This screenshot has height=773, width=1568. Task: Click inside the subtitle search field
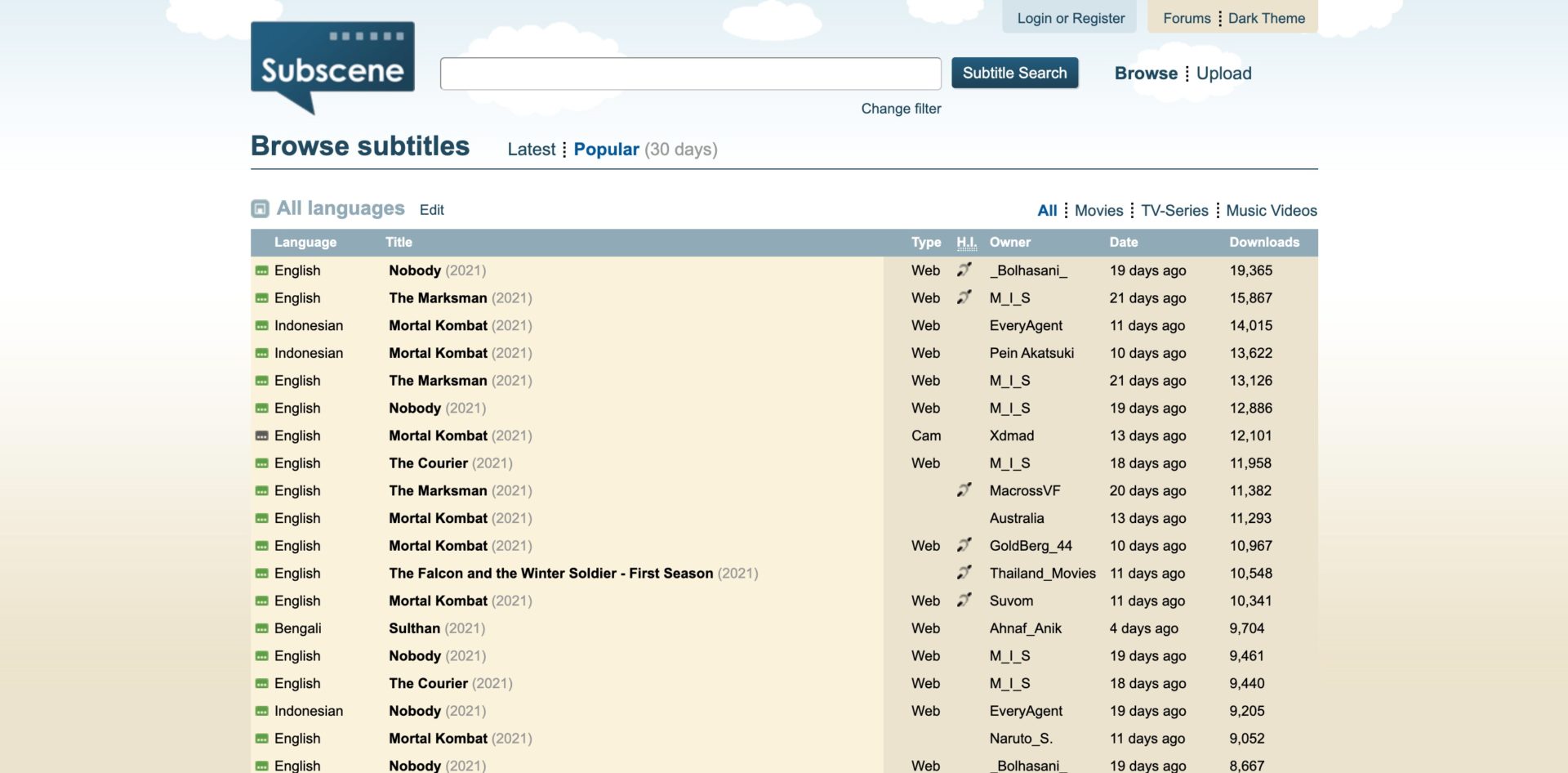[x=690, y=73]
